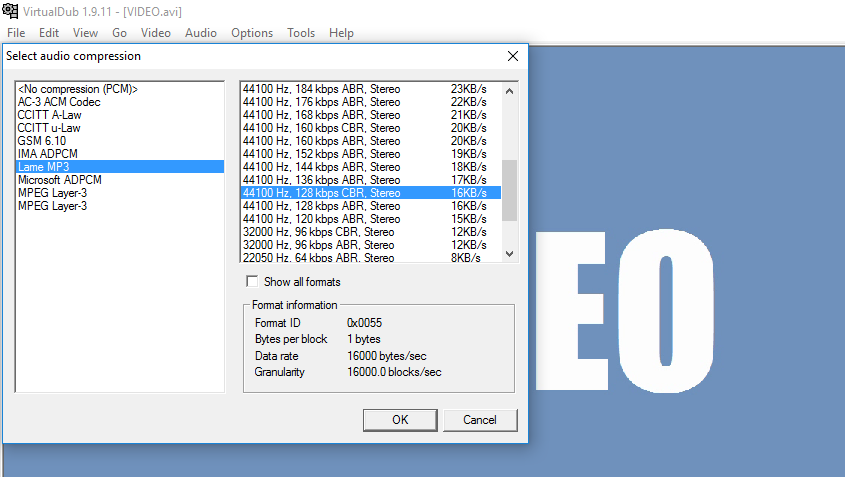Choose 44100 Hz, 120 kbps ABR, Stereo
Viewport: 845px width, 477px height.
[x=371, y=219]
